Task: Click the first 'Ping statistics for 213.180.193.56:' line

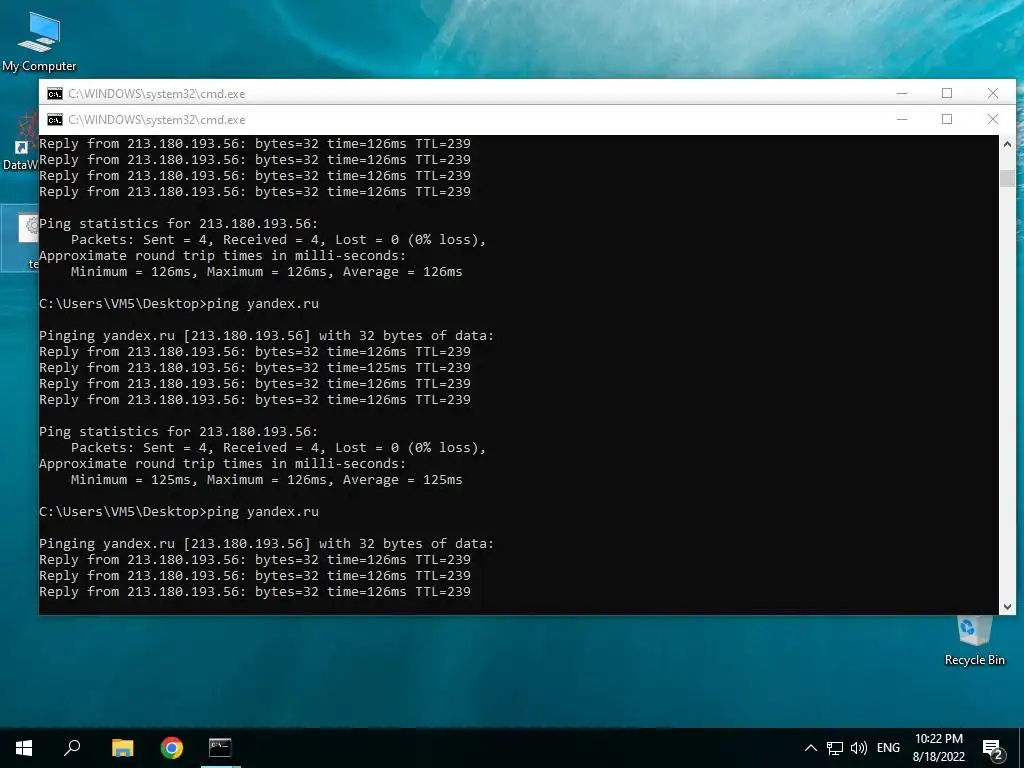Action: point(178,223)
